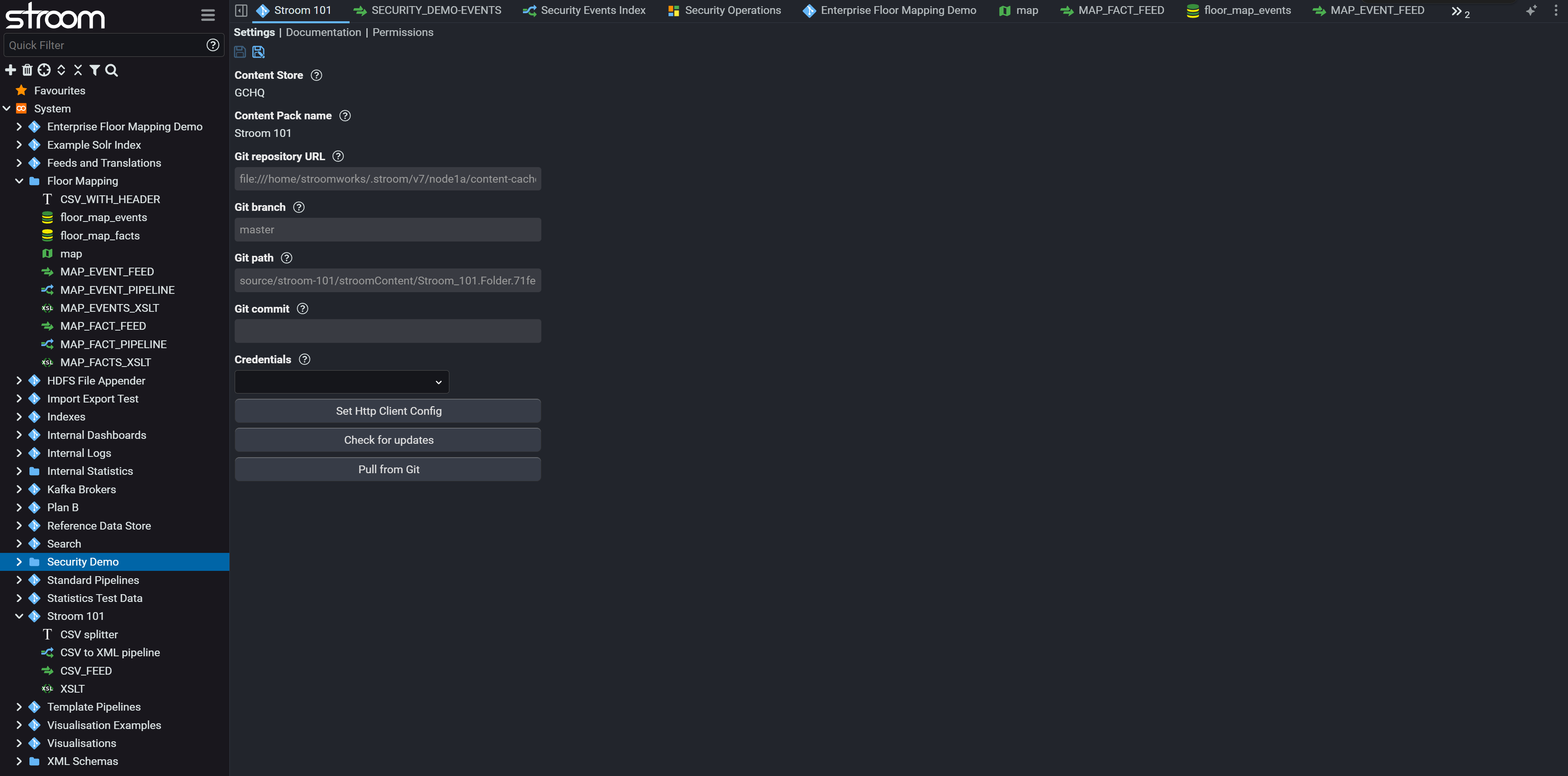Collapse the Stroom 101 tree node

[x=19, y=617]
